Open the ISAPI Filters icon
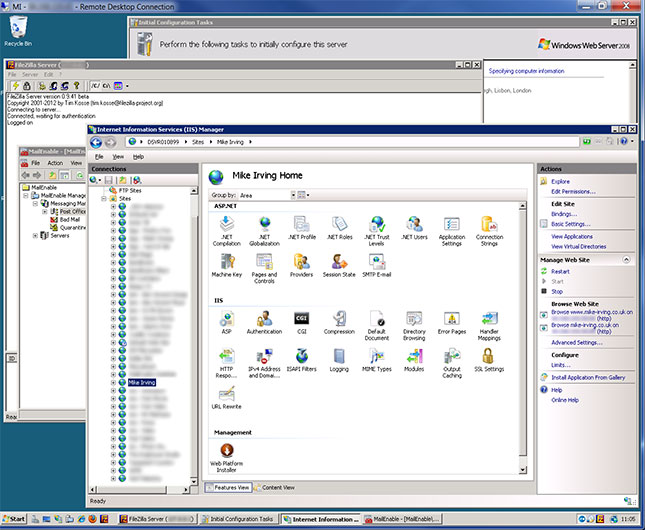 pyautogui.click(x=302, y=360)
